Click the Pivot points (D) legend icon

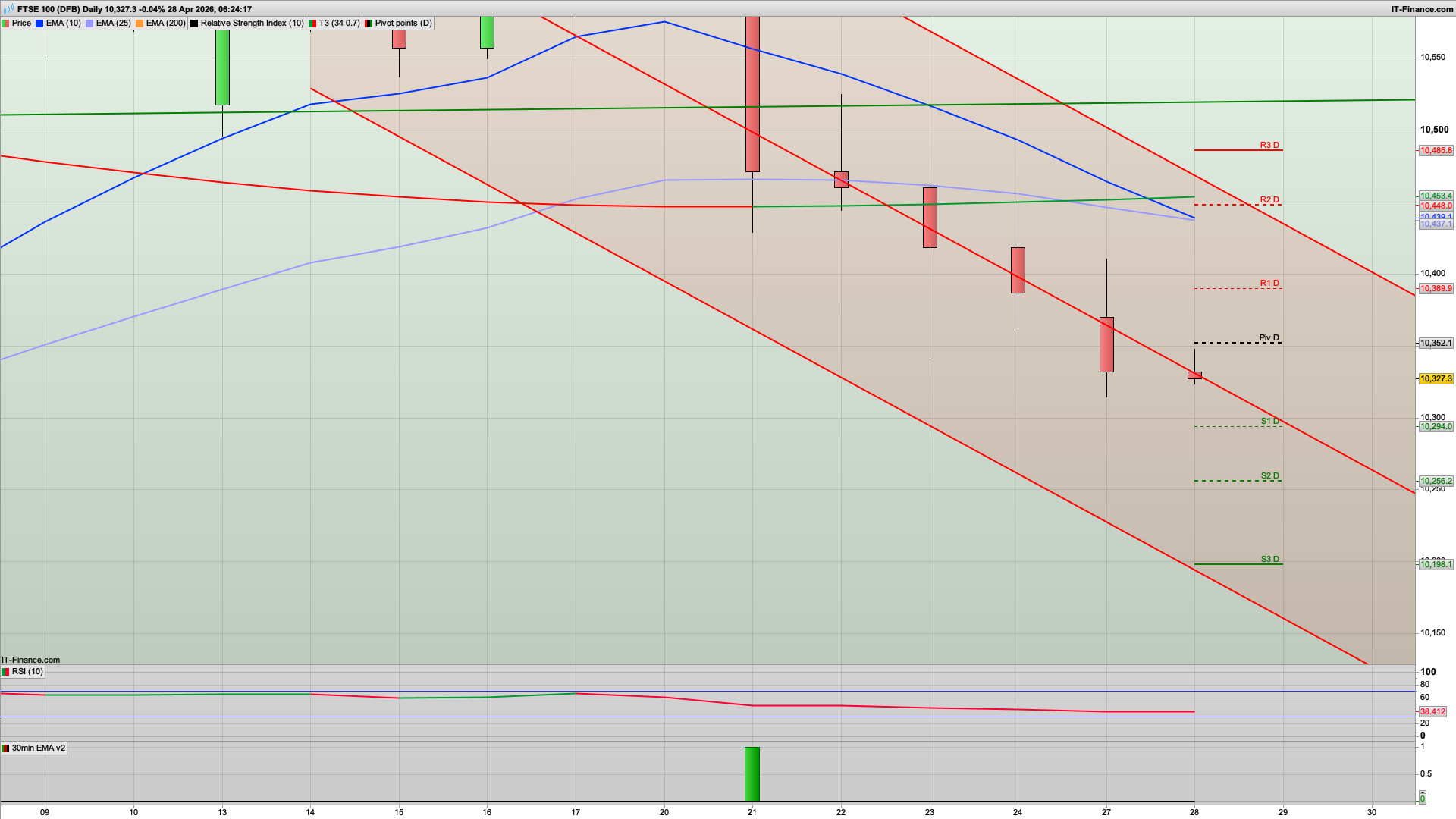point(369,23)
